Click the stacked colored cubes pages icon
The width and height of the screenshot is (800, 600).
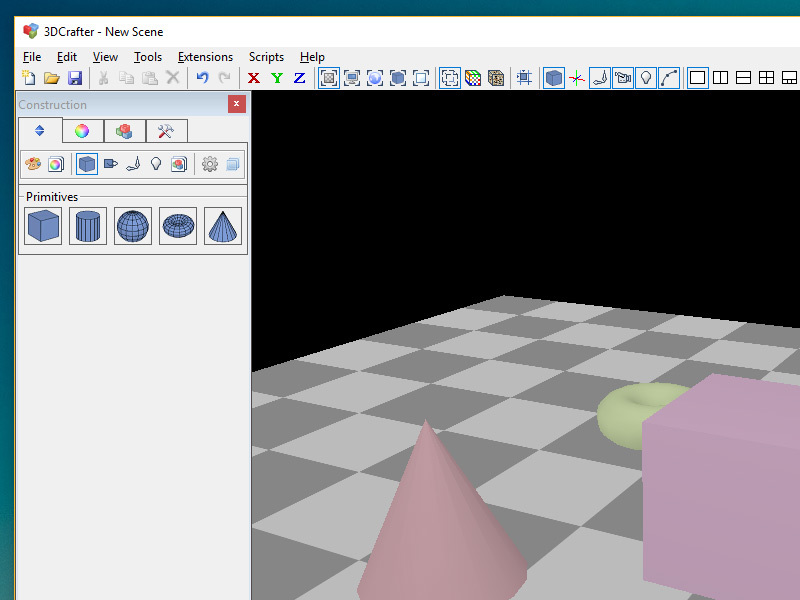(179, 164)
